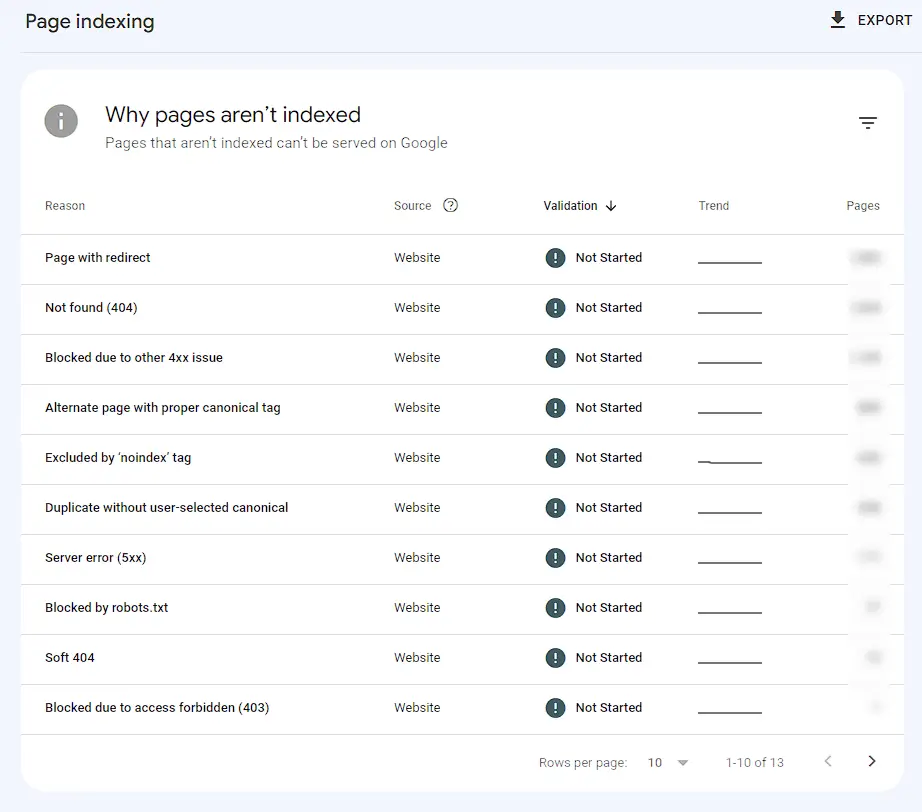Go to next page of results
Viewport: 922px width, 812px height.
coord(871,761)
